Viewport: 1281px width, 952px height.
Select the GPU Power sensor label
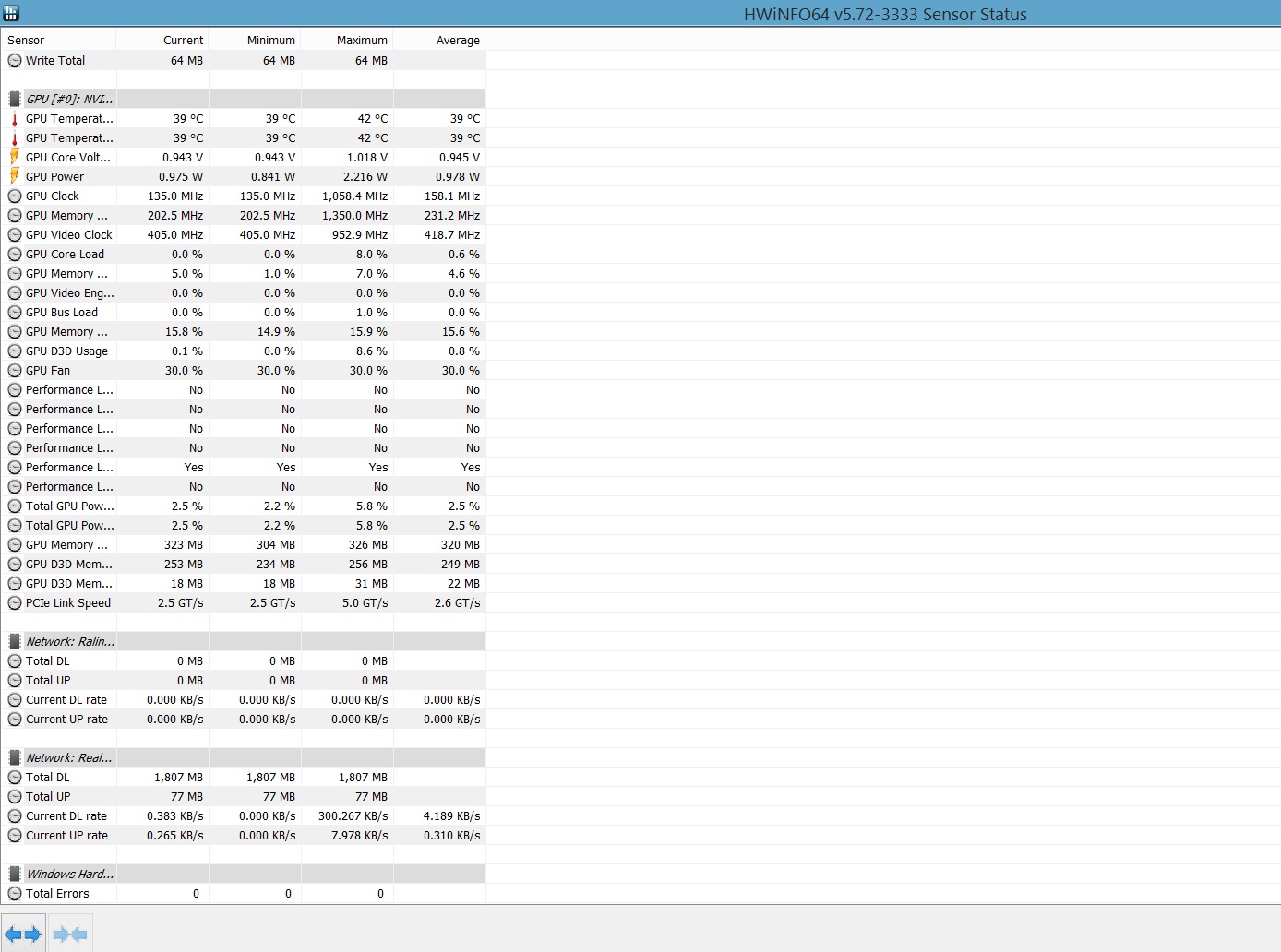click(x=54, y=177)
